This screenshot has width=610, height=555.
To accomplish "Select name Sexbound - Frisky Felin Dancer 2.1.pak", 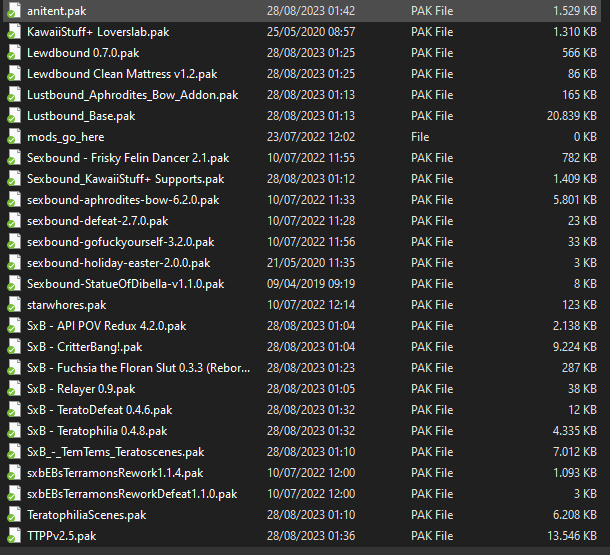I will coord(128,158).
